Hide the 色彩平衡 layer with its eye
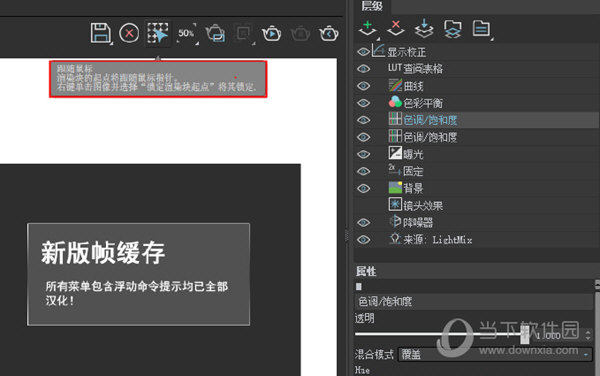This screenshot has width=600, height=376. point(363,103)
